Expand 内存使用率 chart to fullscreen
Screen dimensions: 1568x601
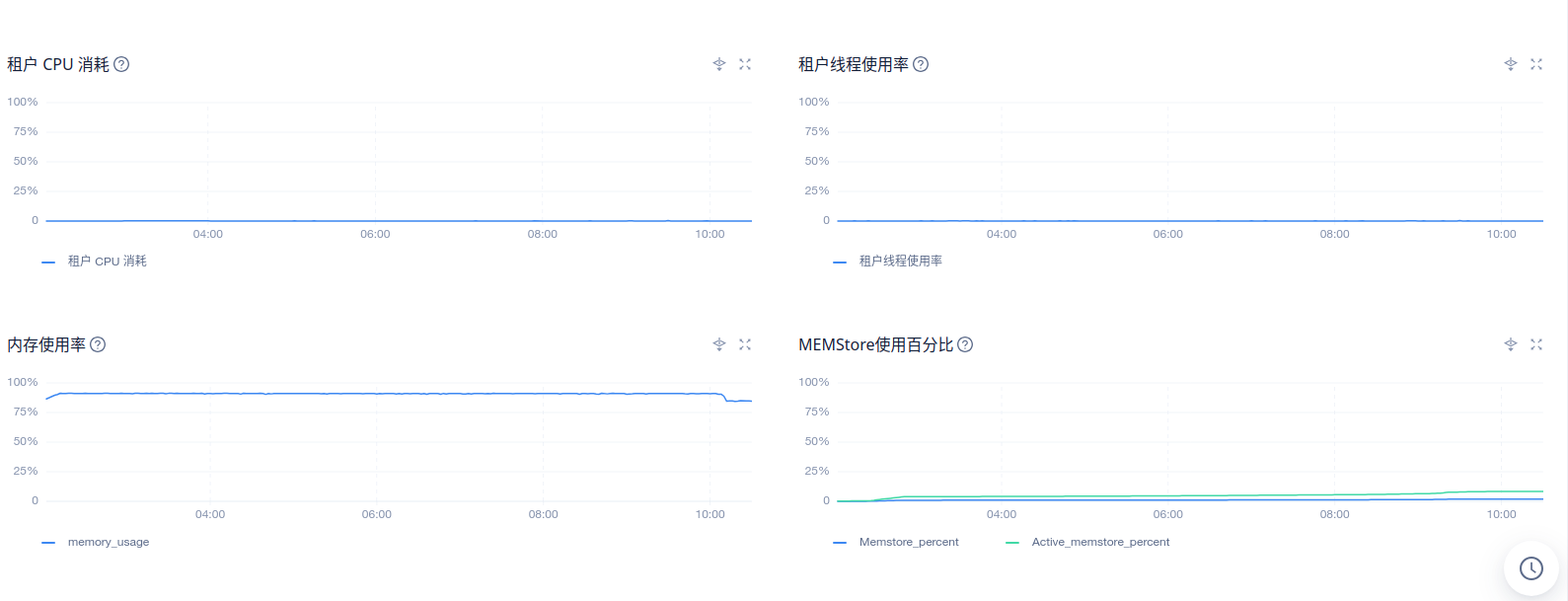pos(745,344)
